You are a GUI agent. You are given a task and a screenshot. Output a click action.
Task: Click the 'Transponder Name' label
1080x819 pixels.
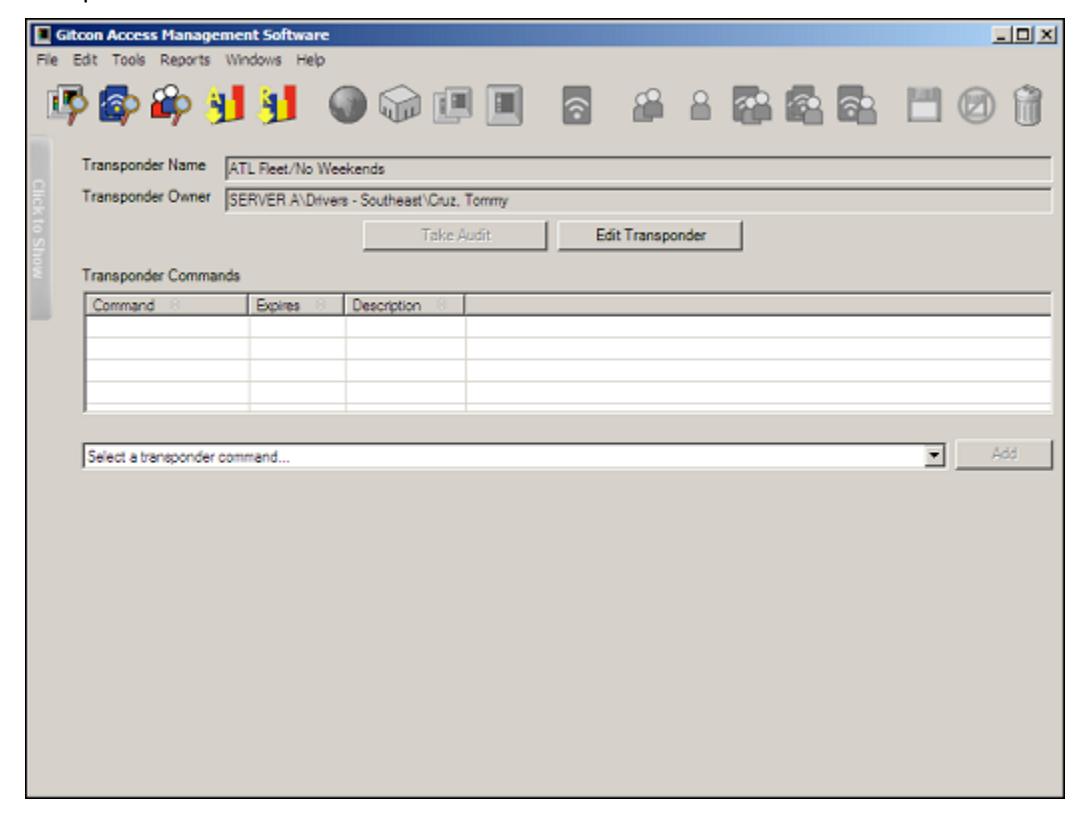[144, 165]
